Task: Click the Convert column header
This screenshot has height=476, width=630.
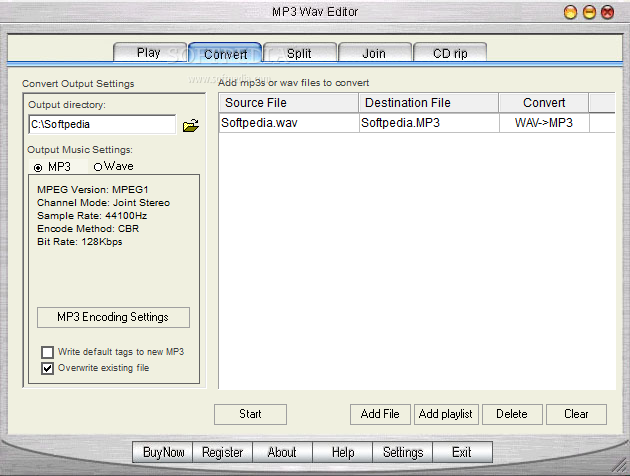Action: [x=544, y=103]
